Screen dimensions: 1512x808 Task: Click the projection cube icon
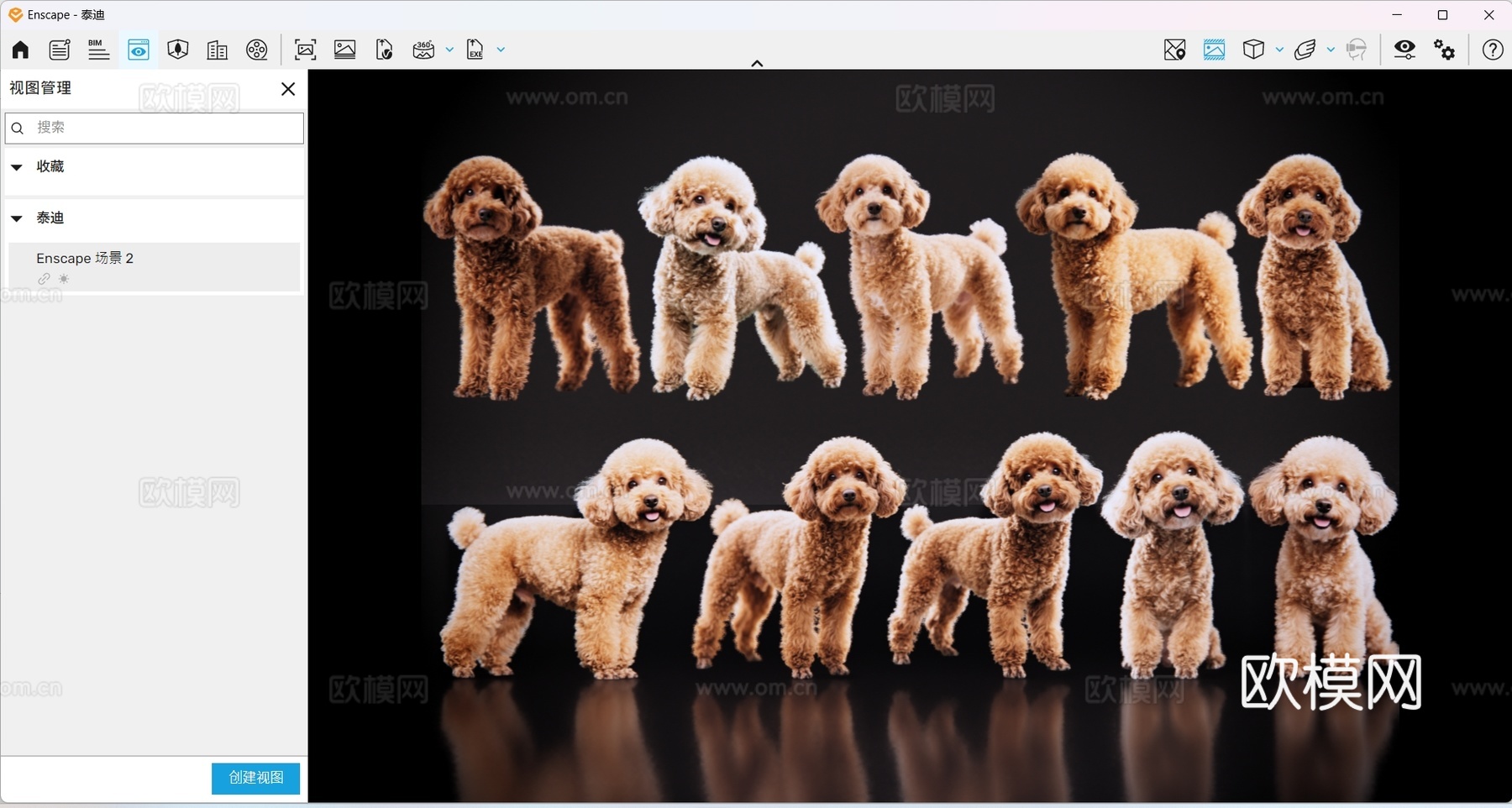(x=1253, y=50)
